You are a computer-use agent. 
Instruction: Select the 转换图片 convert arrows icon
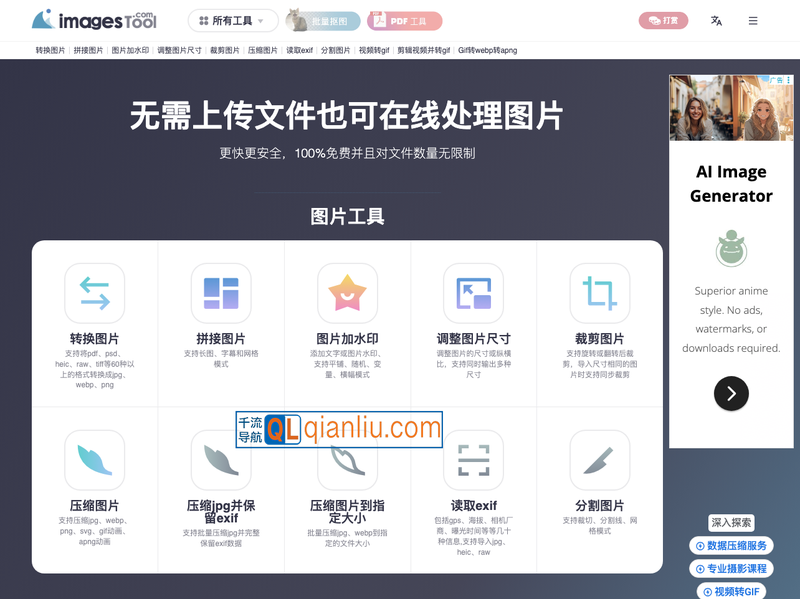point(94,294)
